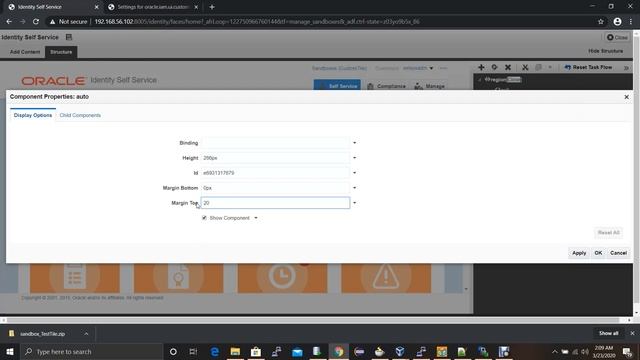Viewport: 640px width, 360px height.
Task: Click Show all downloads
Action: [608, 333]
